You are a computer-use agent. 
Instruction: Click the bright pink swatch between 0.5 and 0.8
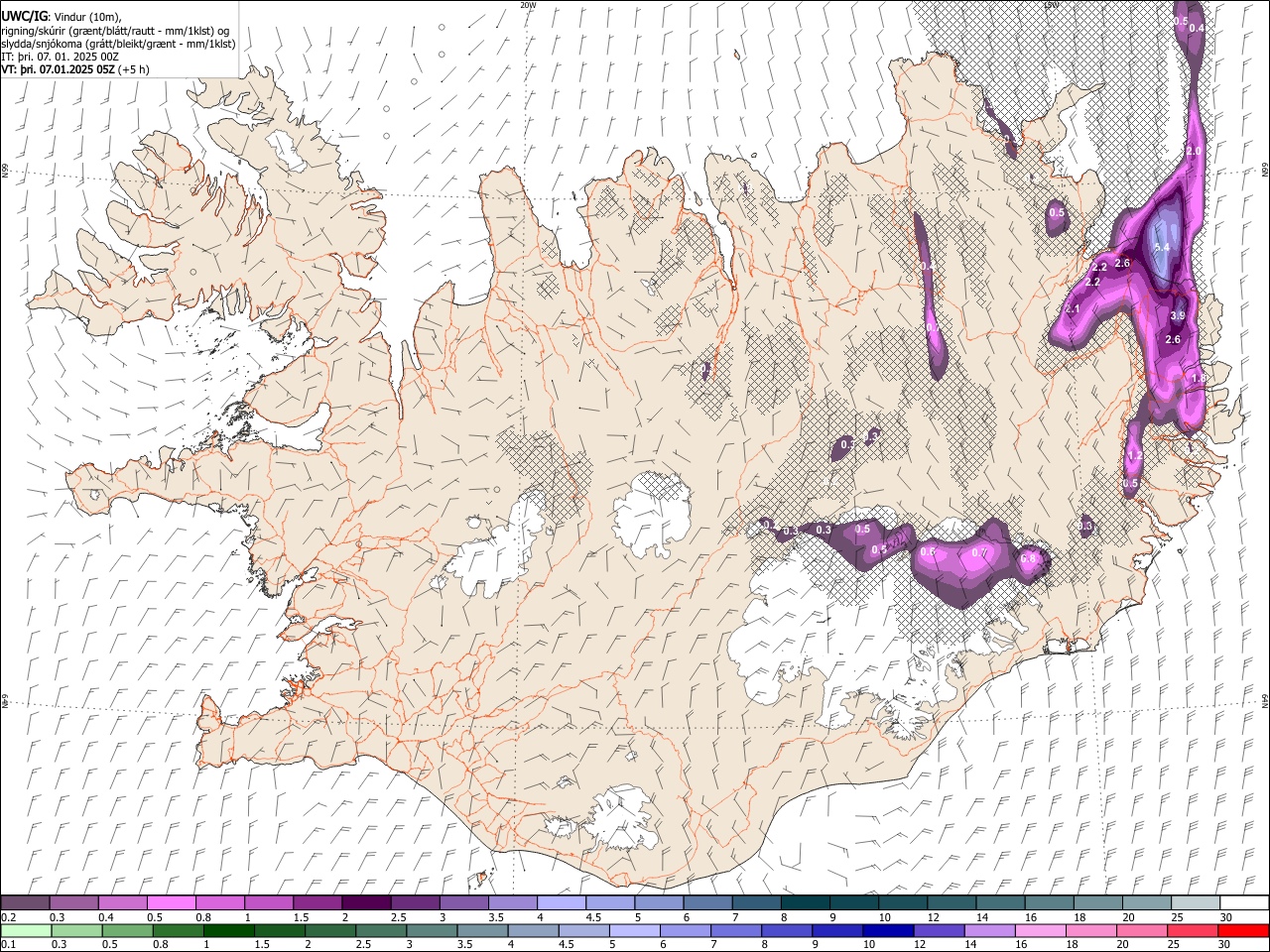coord(172,902)
